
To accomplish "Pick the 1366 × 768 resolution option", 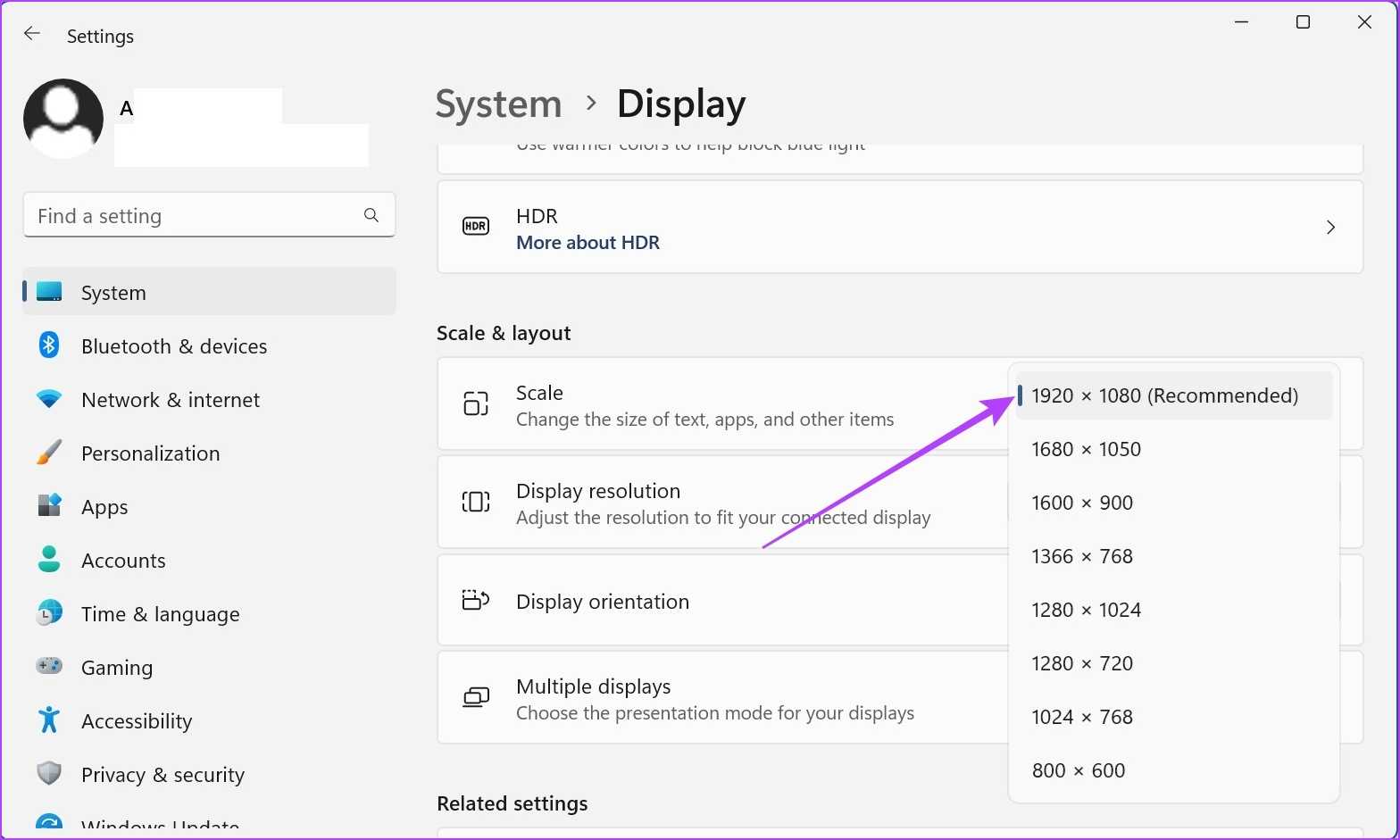I will click(x=1081, y=556).
